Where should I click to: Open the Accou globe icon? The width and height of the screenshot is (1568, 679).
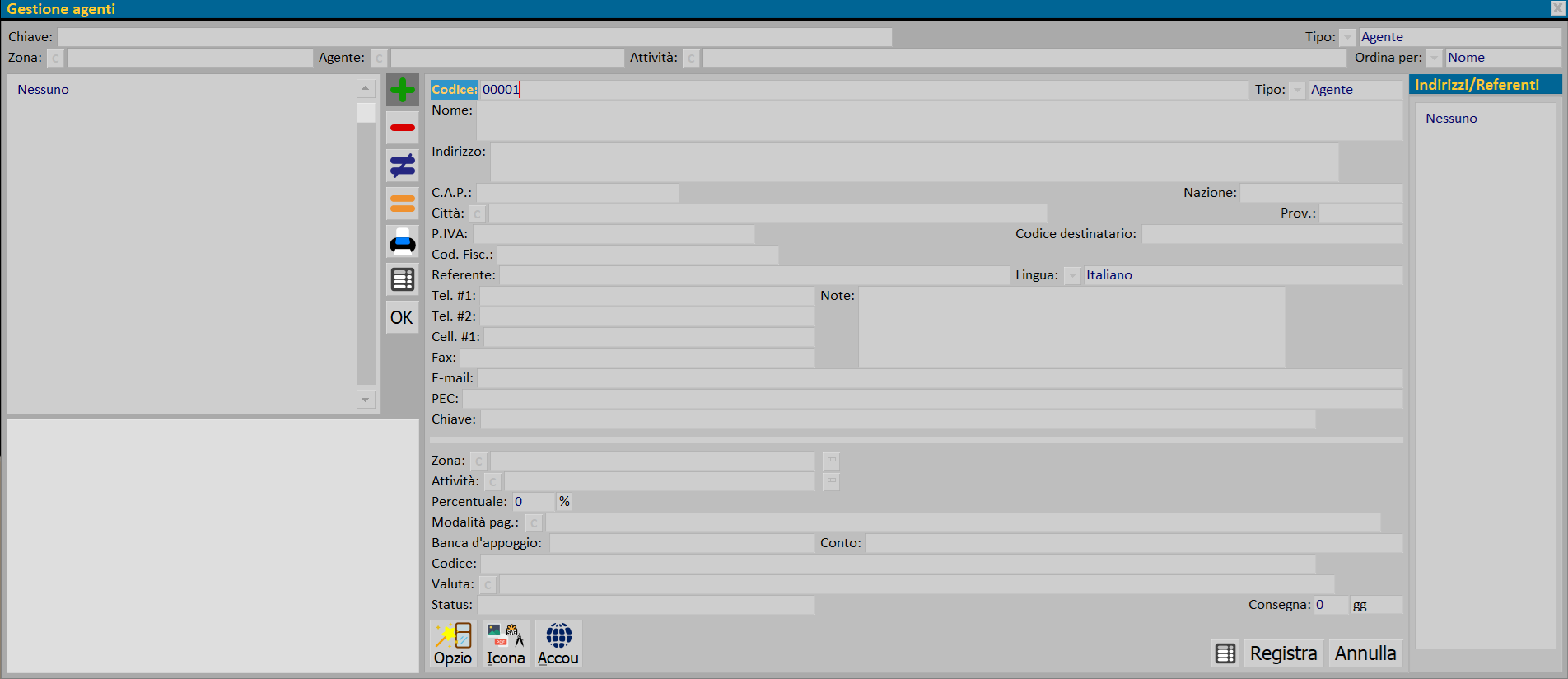(558, 644)
